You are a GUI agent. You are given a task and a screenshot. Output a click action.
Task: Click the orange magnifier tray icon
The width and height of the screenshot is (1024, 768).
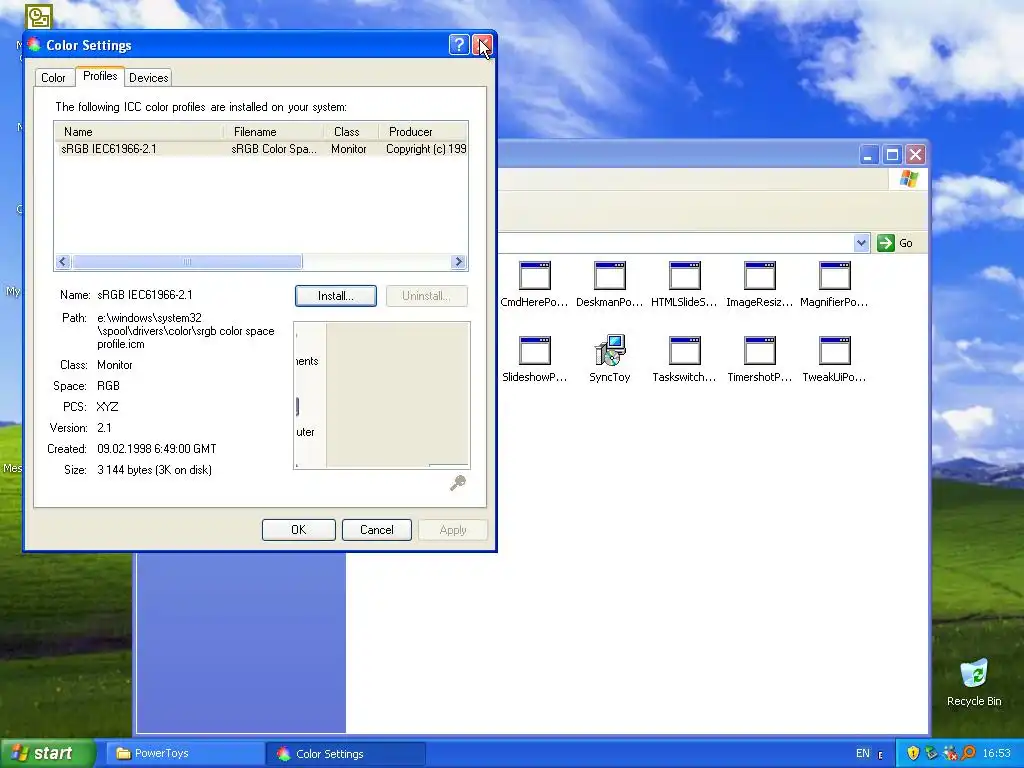[x=968, y=754]
